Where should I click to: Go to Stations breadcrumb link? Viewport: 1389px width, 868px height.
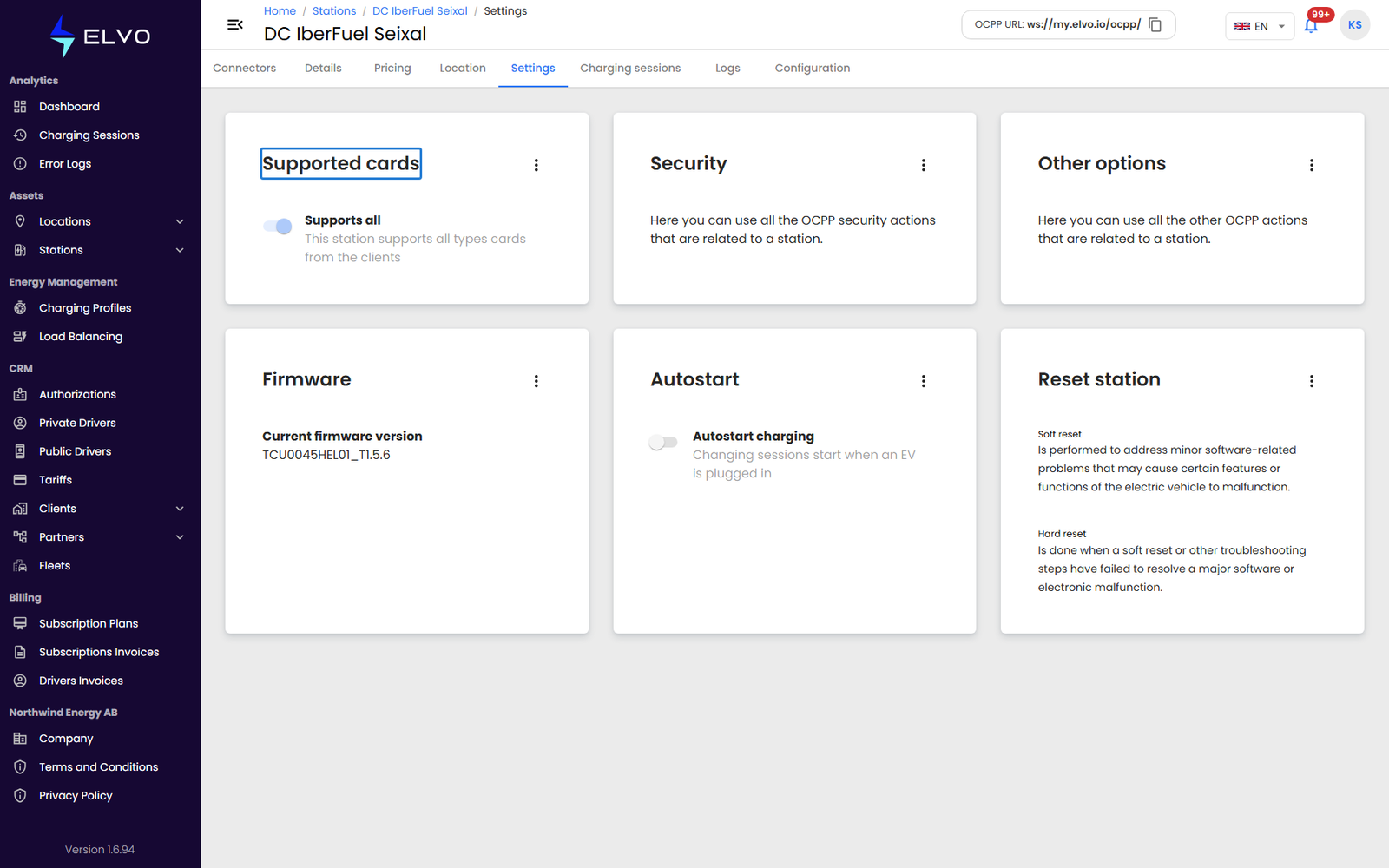(x=334, y=11)
